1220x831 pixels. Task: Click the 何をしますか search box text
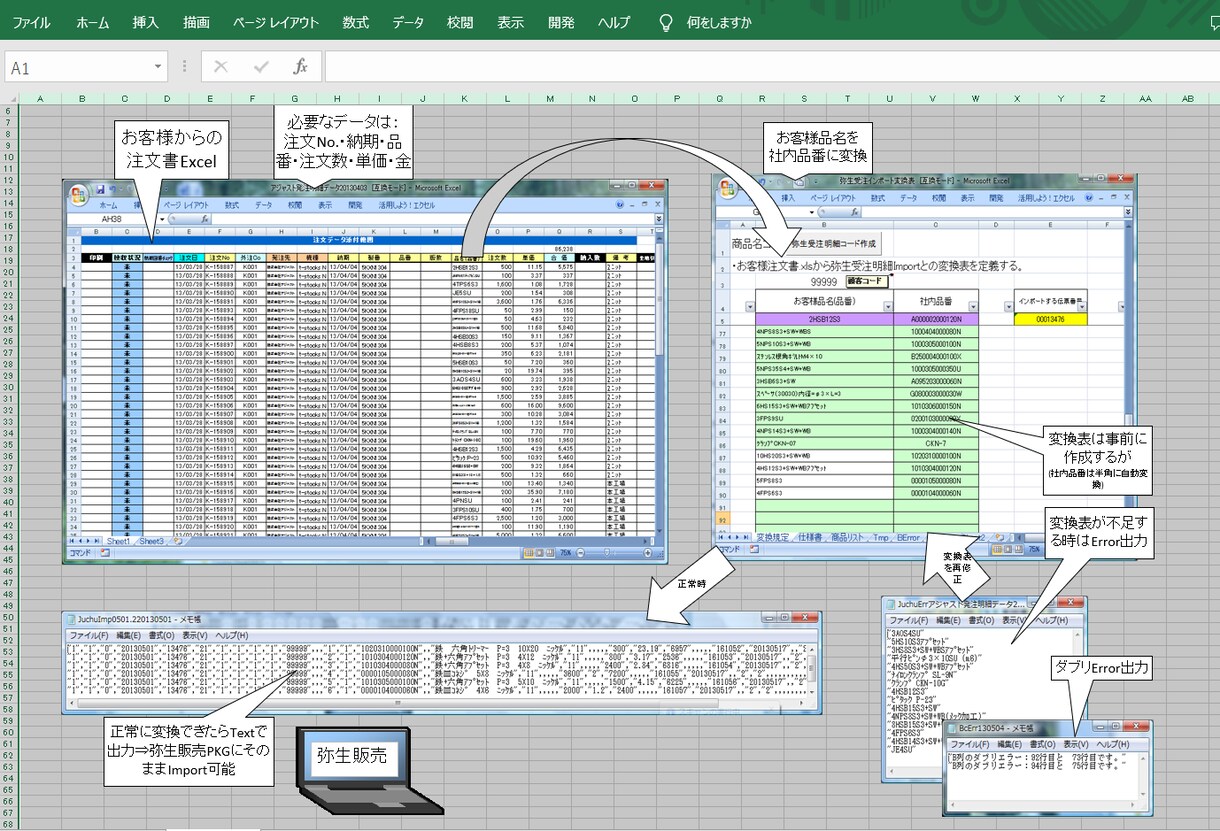pos(719,22)
